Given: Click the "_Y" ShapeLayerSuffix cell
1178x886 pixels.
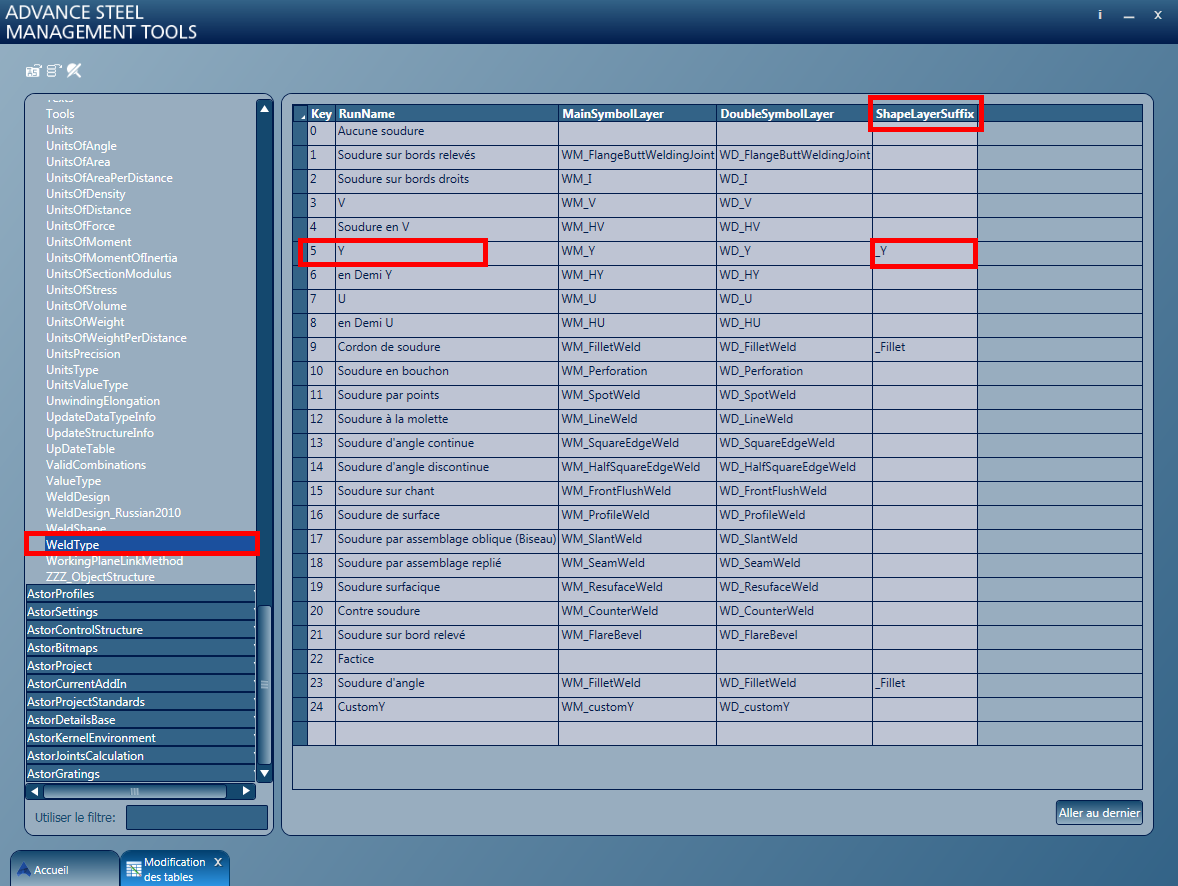Looking at the screenshot, I should coord(925,252).
